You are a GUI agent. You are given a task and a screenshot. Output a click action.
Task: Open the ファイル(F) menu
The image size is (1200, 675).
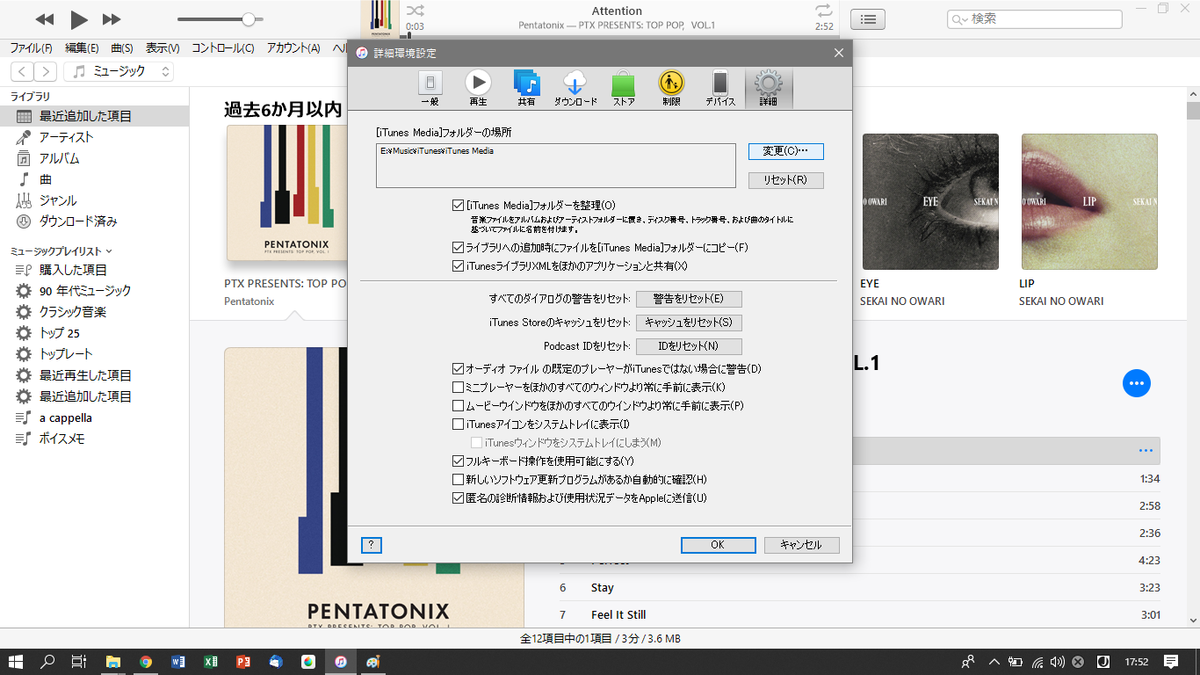31,48
